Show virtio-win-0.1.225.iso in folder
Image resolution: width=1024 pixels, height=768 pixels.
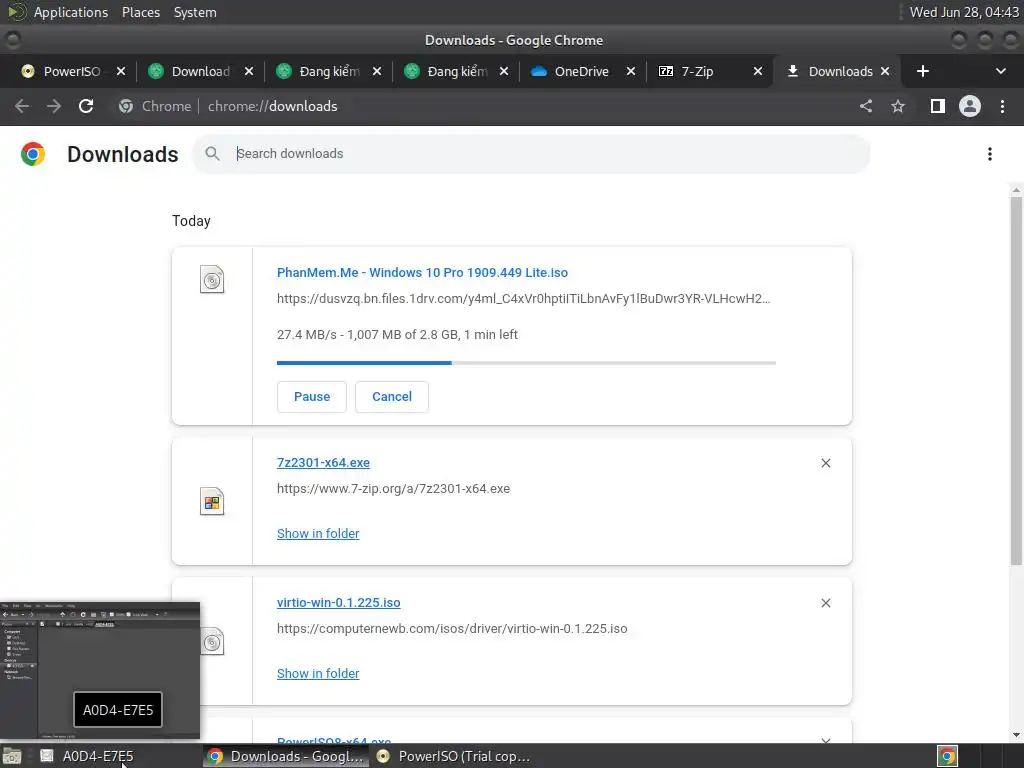coord(318,673)
